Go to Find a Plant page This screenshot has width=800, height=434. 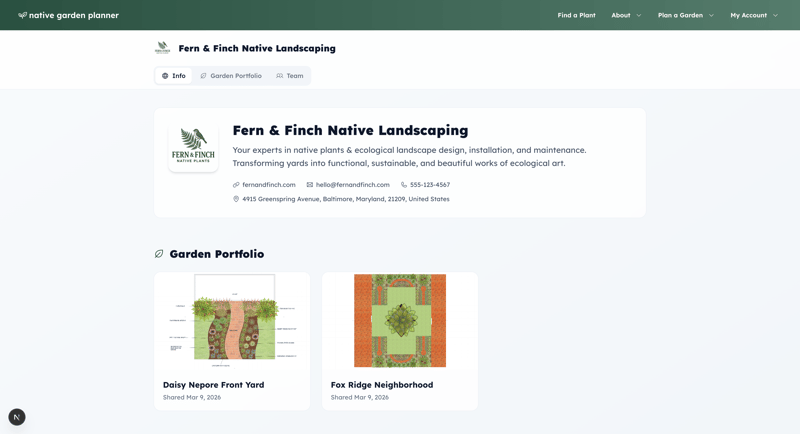point(576,15)
